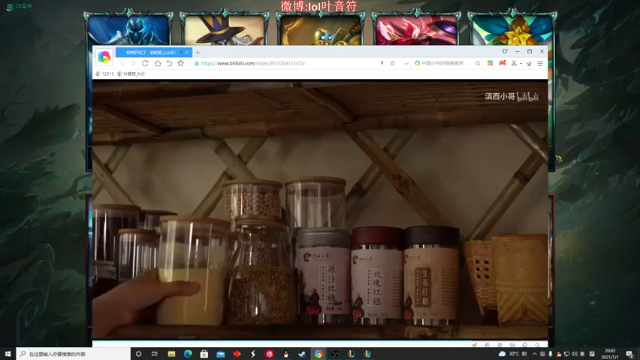Open NetEase Cloud Music on taskbar

pos(269,354)
